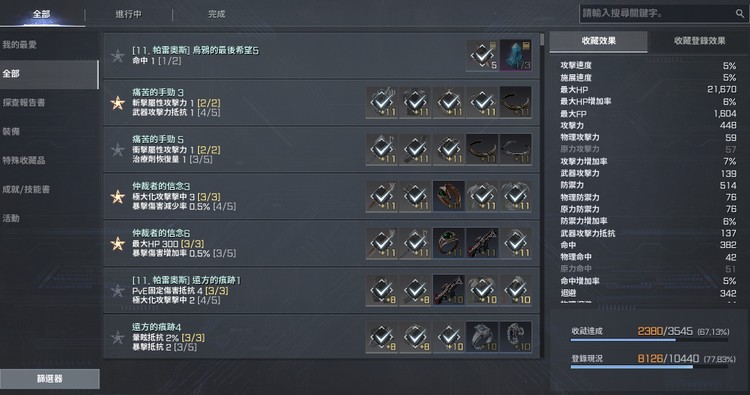750x395 pixels.
Task: Select the last ring in 遠方的痕跡4 row
Action: [x=516, y=337]
